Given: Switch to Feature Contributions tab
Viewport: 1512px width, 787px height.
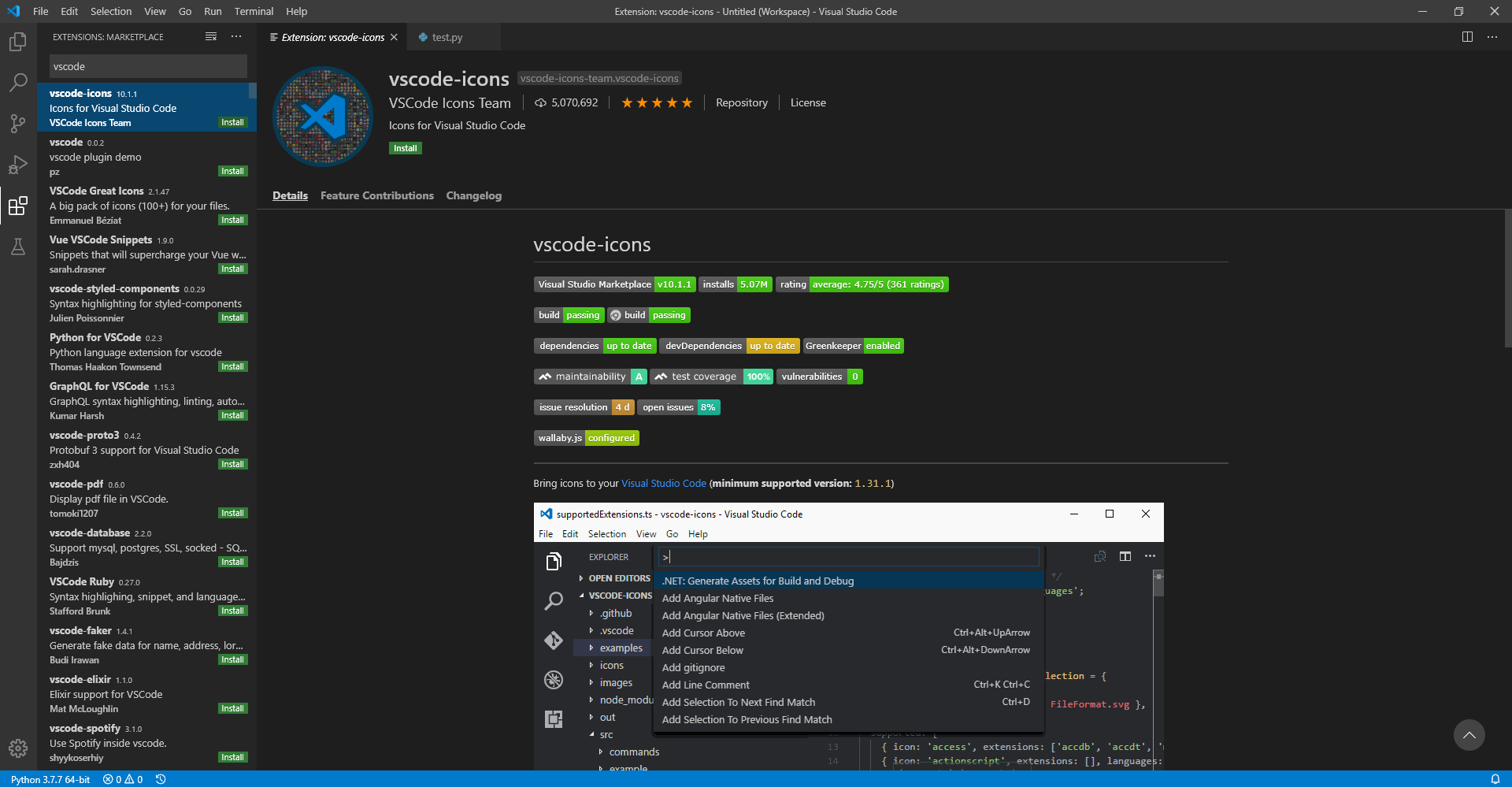Looking at the screenshot, I should pyautogui.click(x=377, y=195).
